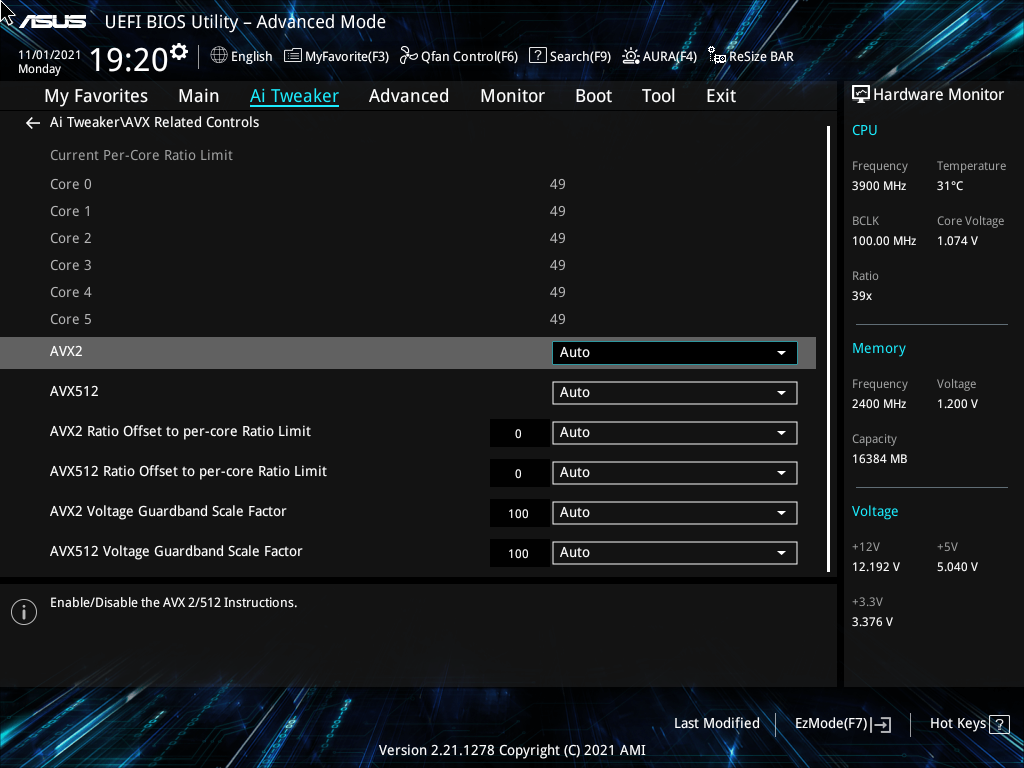Screen dimensions: 1024x768
Task: Click the 49 ratio value for Core 0
Action: (x=558, y=184)
